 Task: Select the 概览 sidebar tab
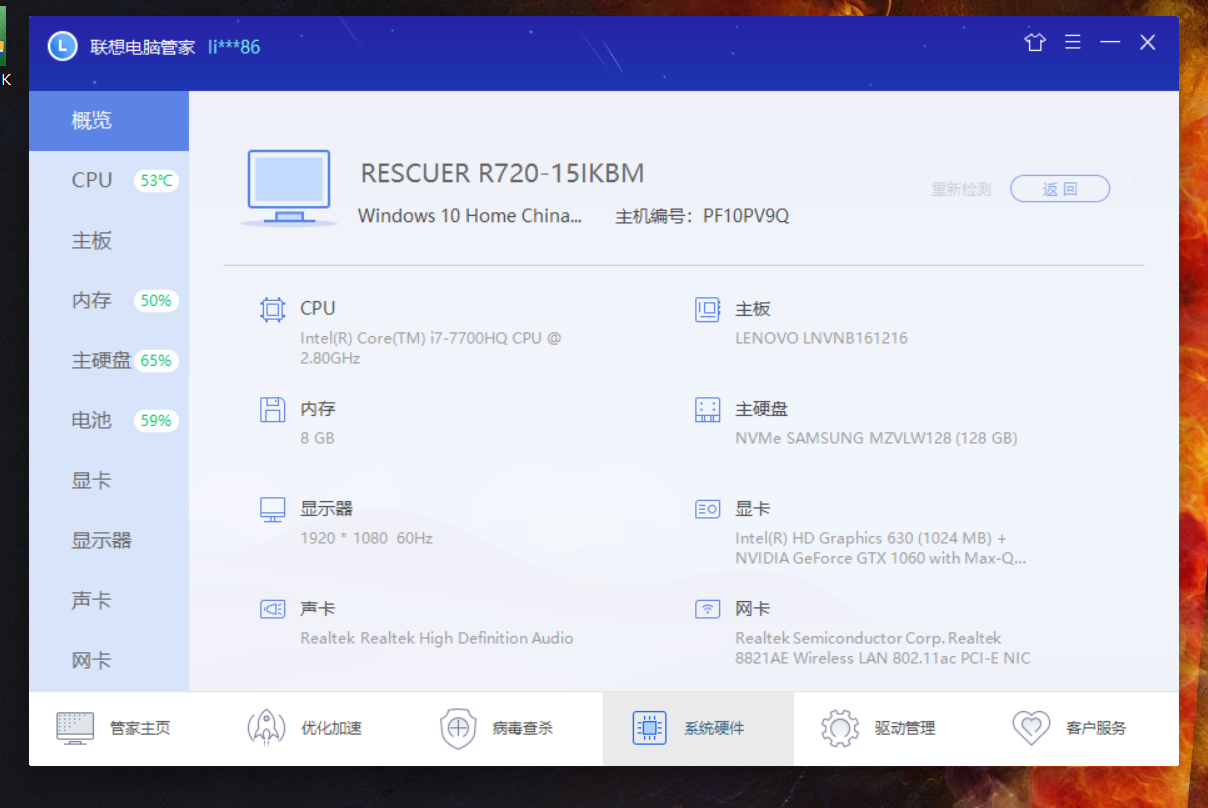pos(109,121)
